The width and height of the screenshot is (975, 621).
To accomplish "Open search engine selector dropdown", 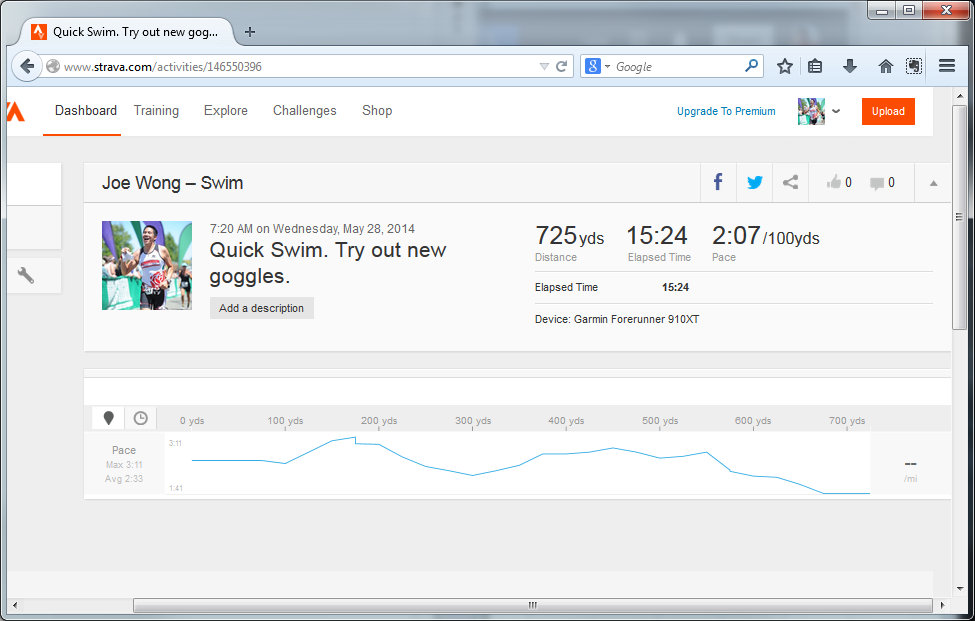I will coord(598,66).
